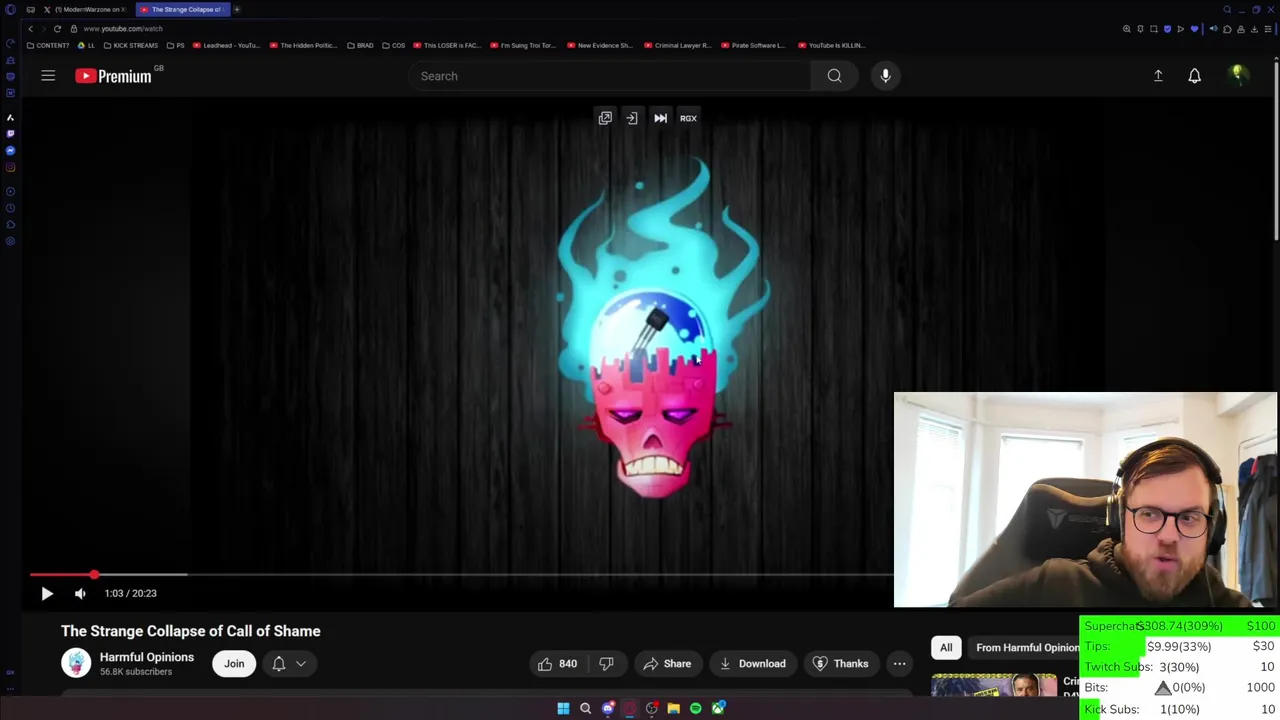Toggle channel notification bell

click(x=279, y=663)
